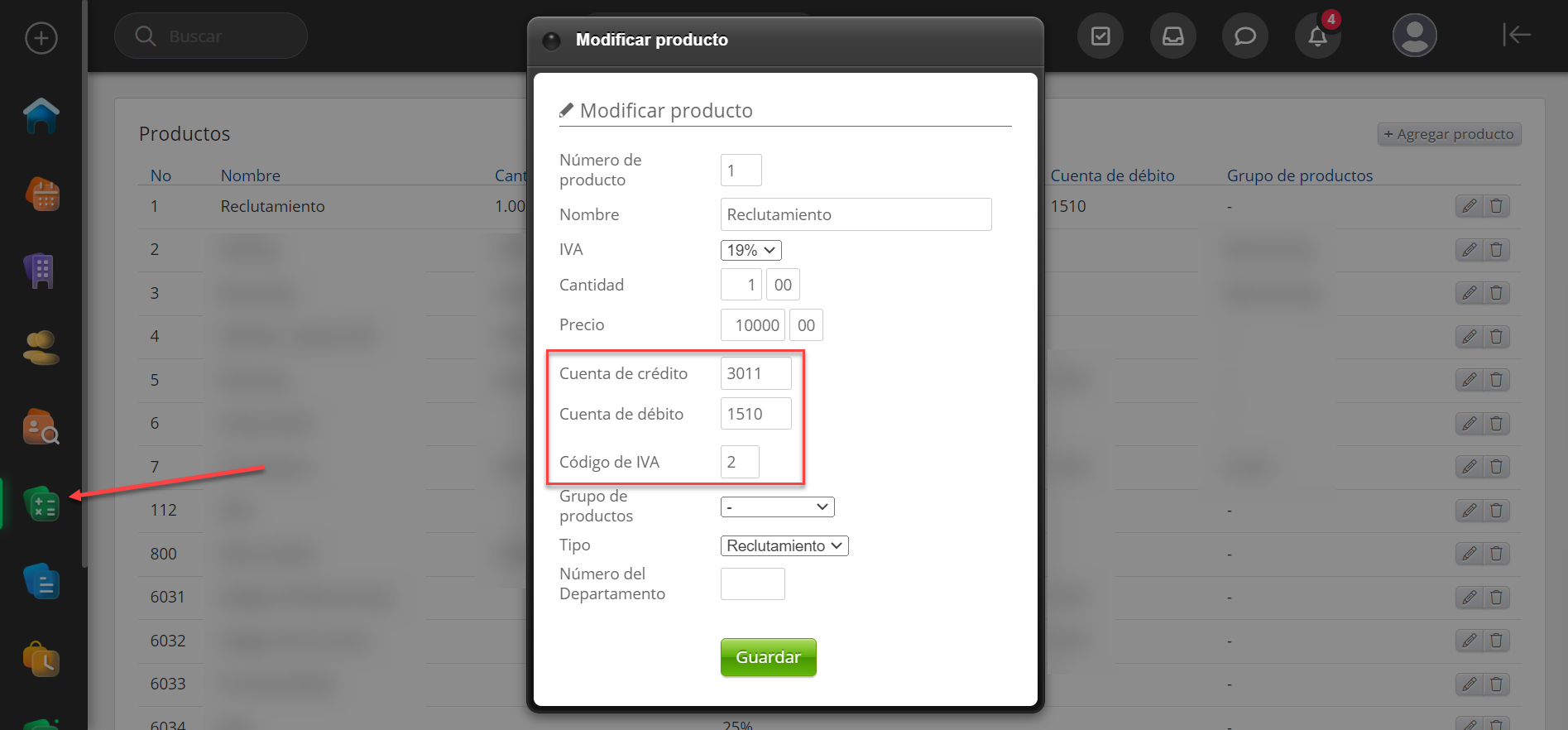Edit product 6031 with pencil icon

pyautogui.click(x=1469, y=598)
